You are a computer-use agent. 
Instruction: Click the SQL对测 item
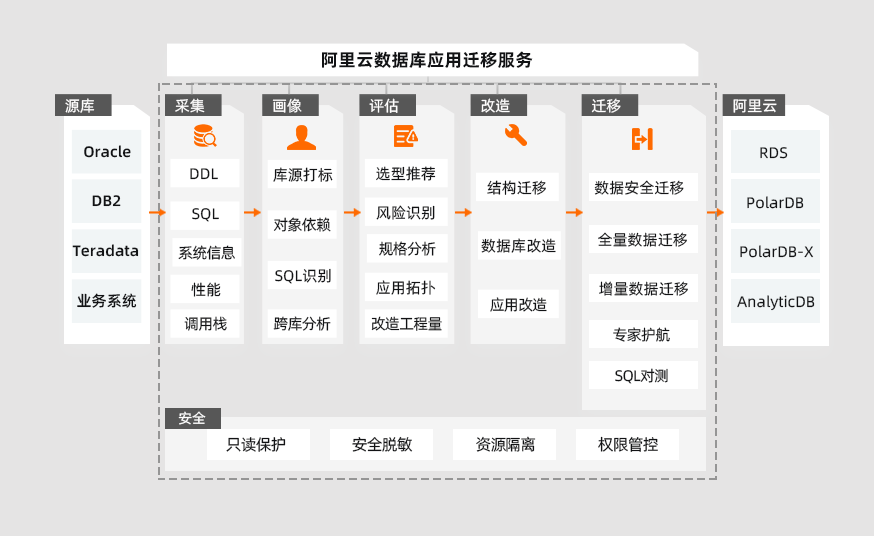click(643, 375)
